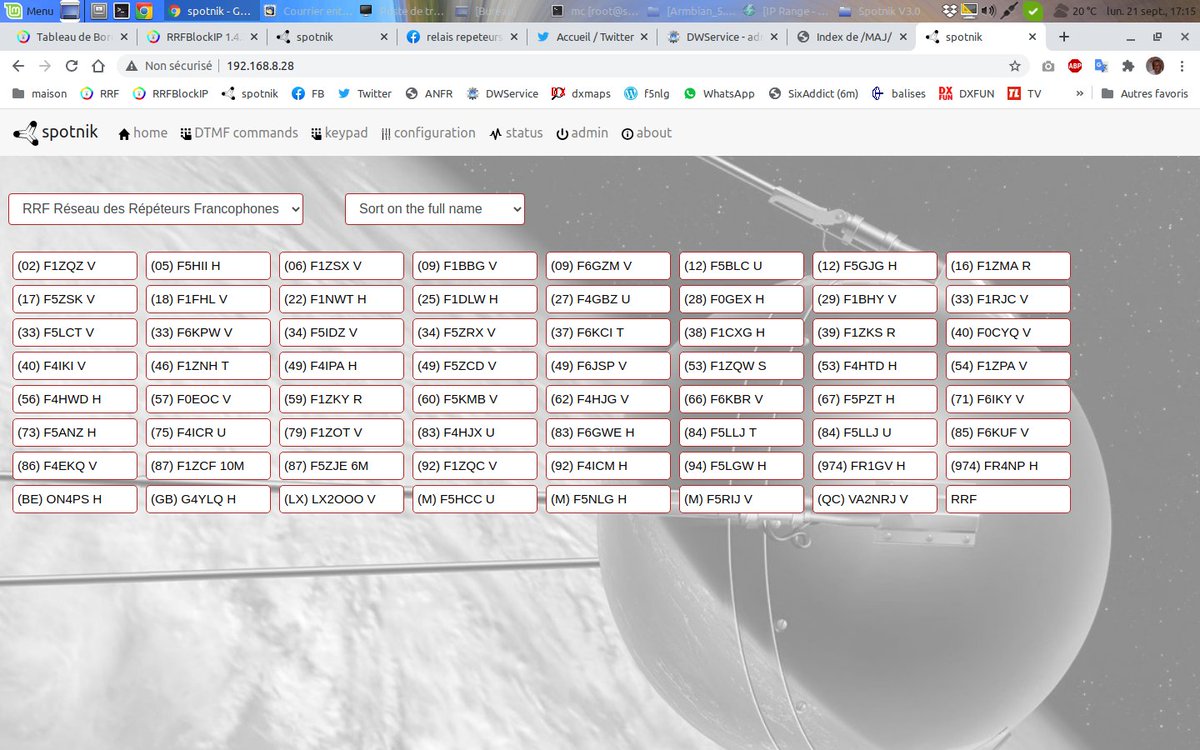The image size is (1200, 750).
Task: Open the FB Facebook bookmark
Action: click(308, 93)
